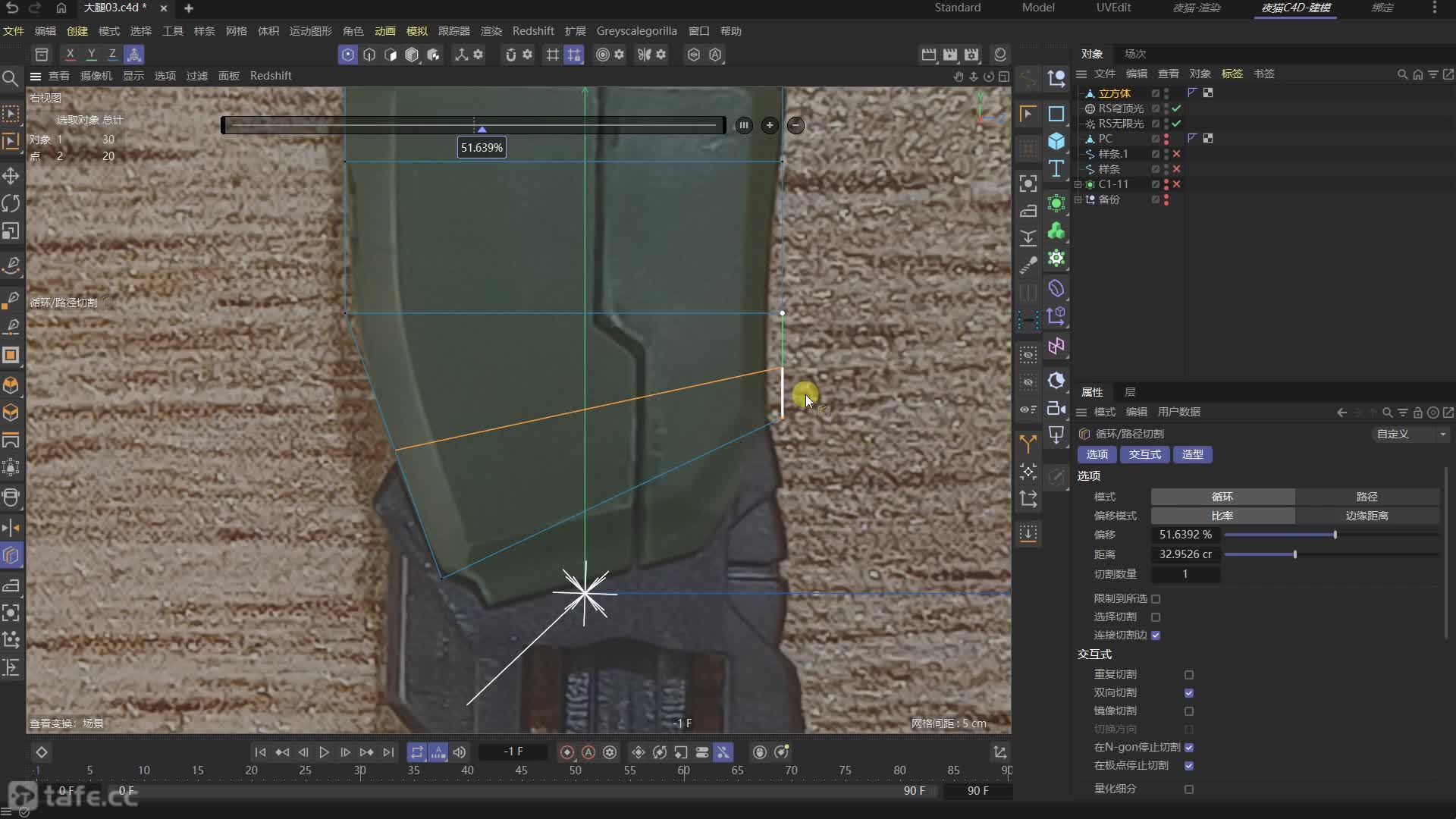Open the Redshift menu in menu bar
The height and width of the screenshot is (819, 1456).
(532, 31)
